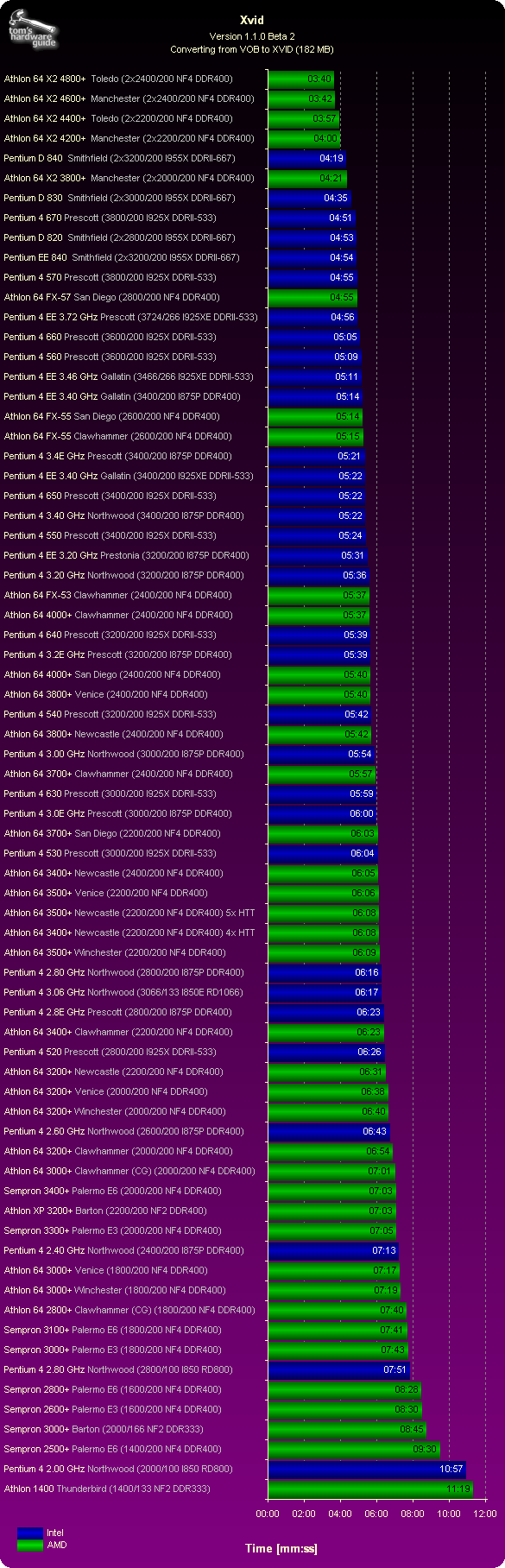The height and width of the screenshot is (1568, 505).
Task: Select the Pentium 4 670 Prescott label
Action: pos(110,218)
